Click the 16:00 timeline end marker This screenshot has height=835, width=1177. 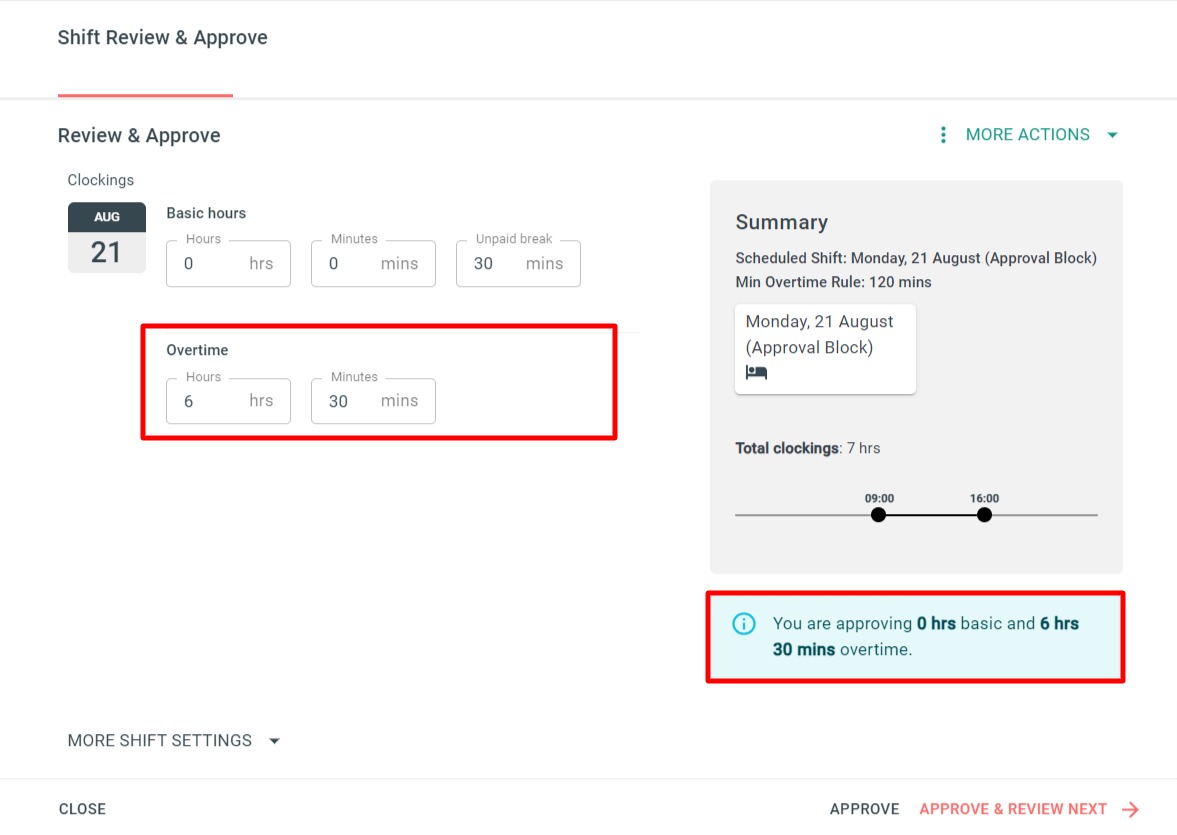tap(984, 515)
